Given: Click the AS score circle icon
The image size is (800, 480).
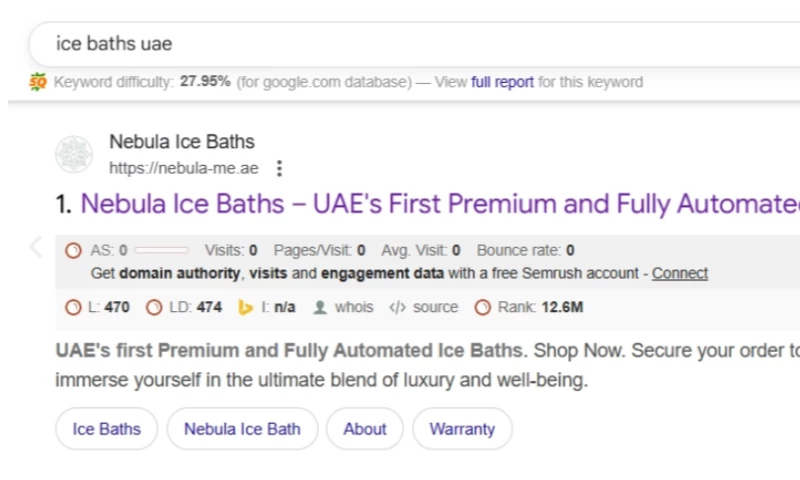Looking at the screenshot, I should click(73, 250).
